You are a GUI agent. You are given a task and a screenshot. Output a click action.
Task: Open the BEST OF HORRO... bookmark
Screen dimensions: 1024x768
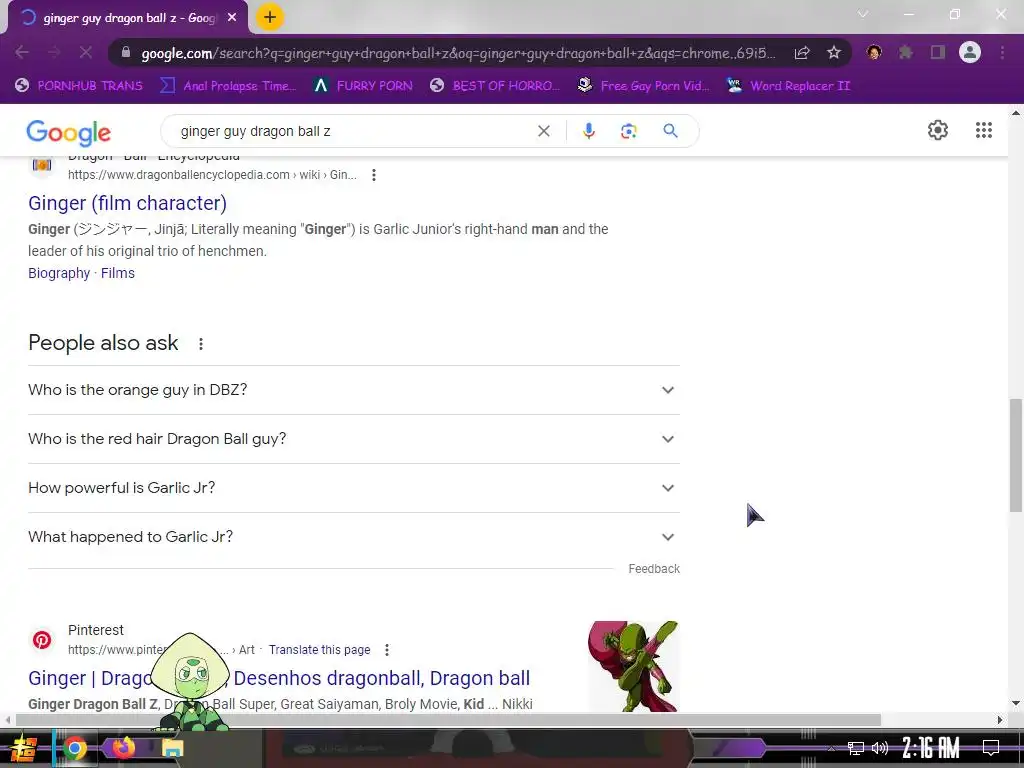(495, 86)
